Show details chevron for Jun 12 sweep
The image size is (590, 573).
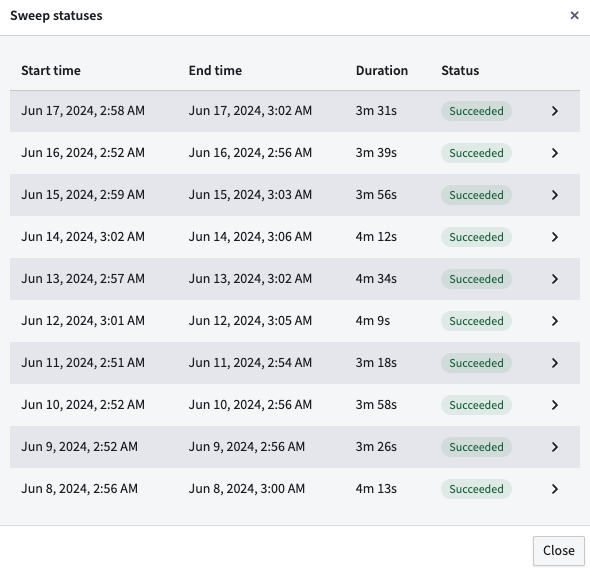coord(555,321)
